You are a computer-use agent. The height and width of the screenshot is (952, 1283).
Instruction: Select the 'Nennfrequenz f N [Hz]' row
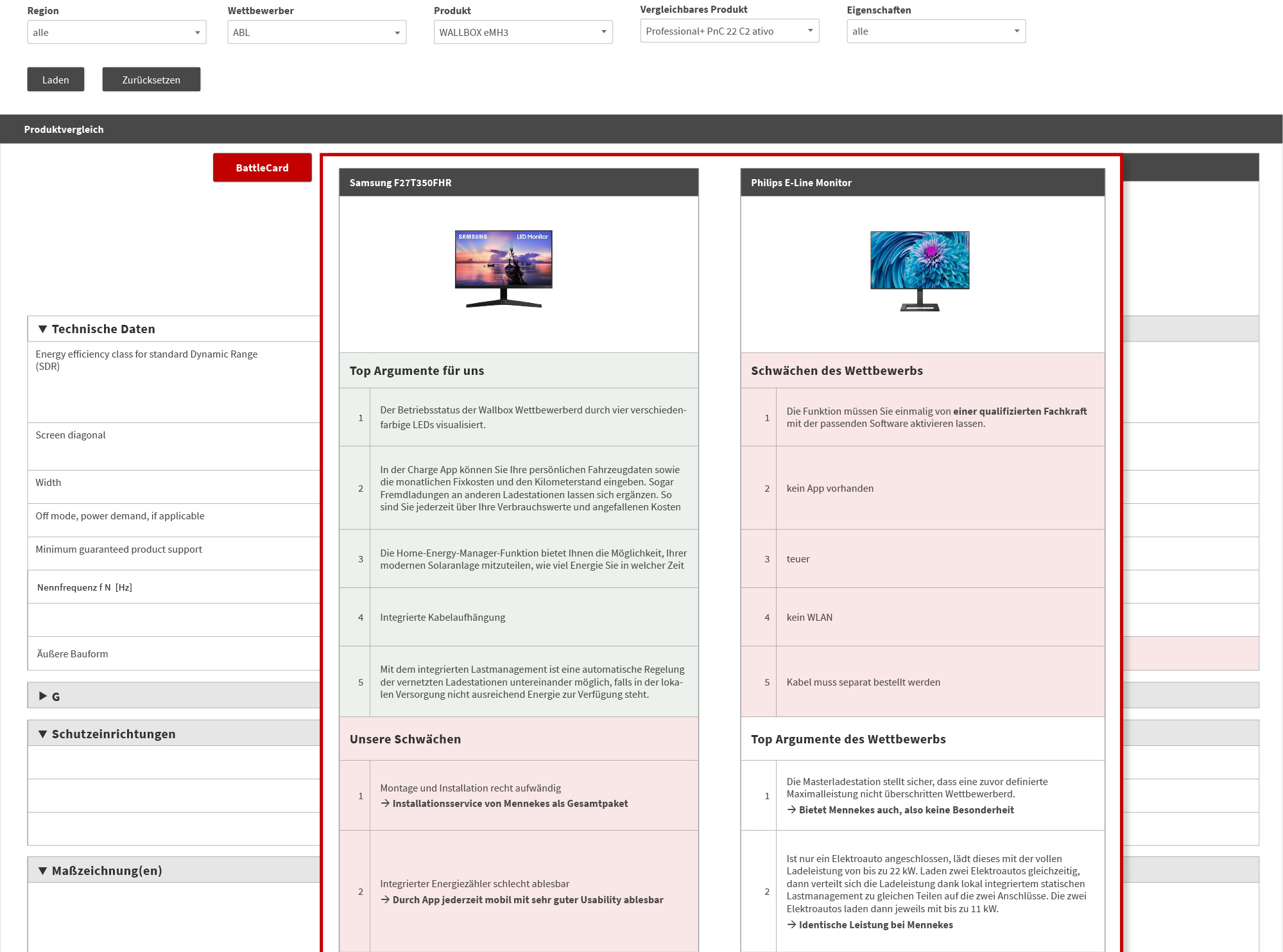173,587
